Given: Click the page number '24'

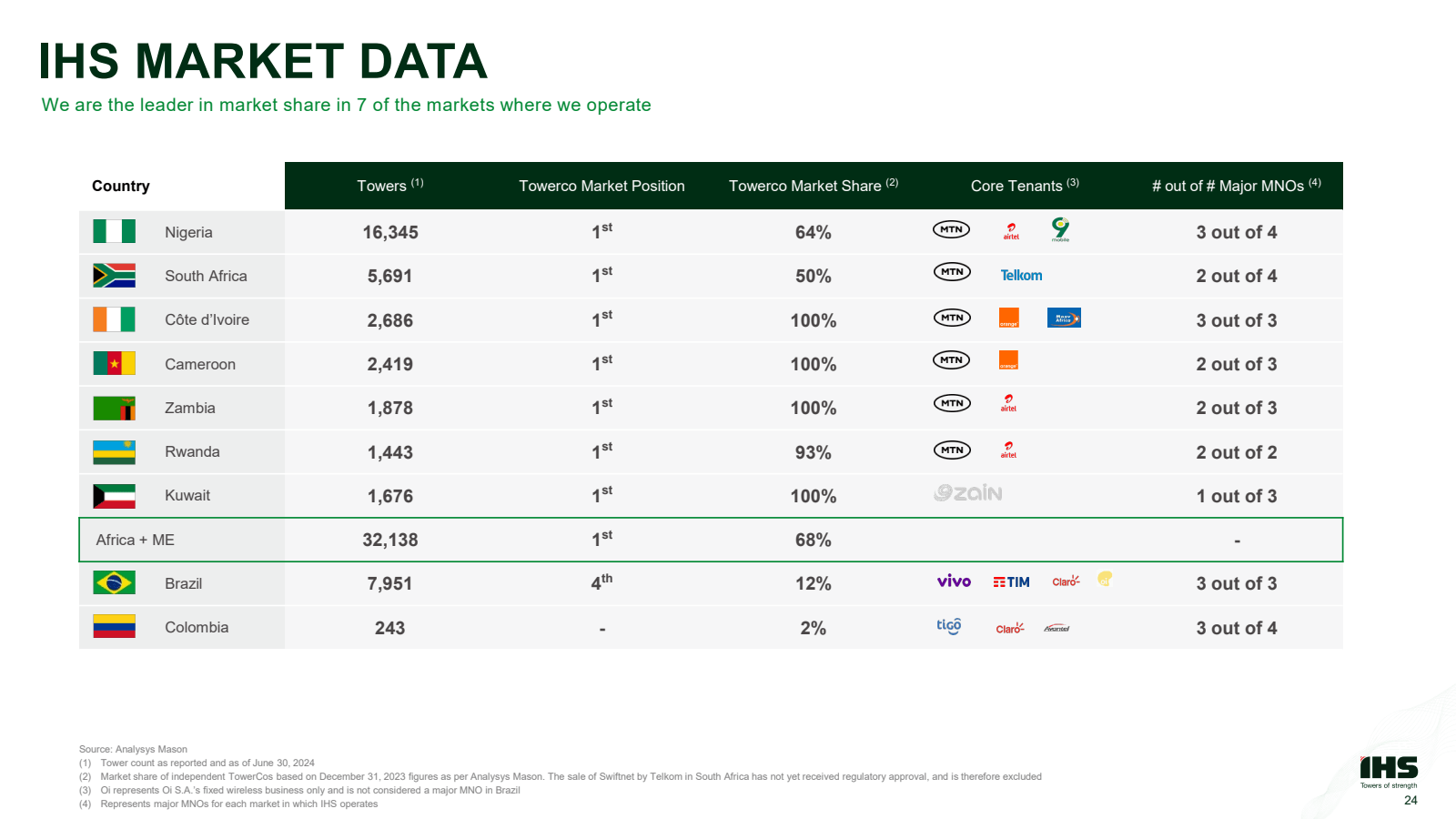Looking at the screenshot, I should (1410, 800).
